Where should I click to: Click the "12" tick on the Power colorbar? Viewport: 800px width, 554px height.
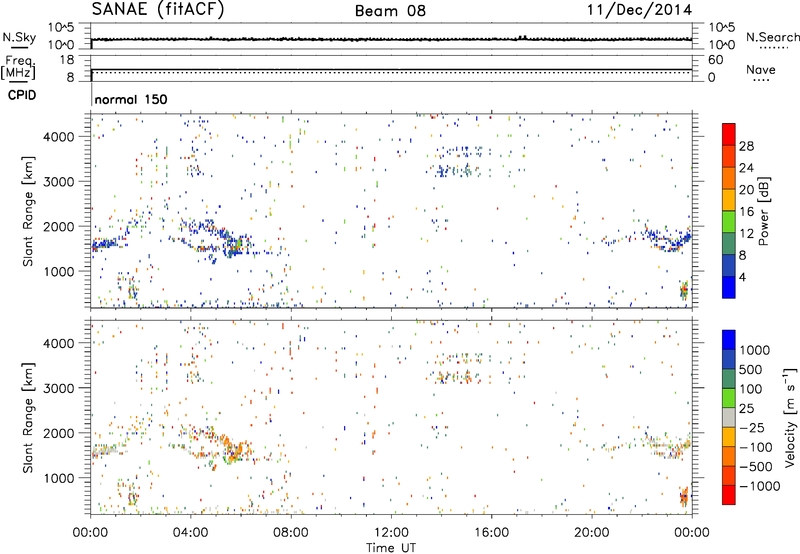coord(746,234)
